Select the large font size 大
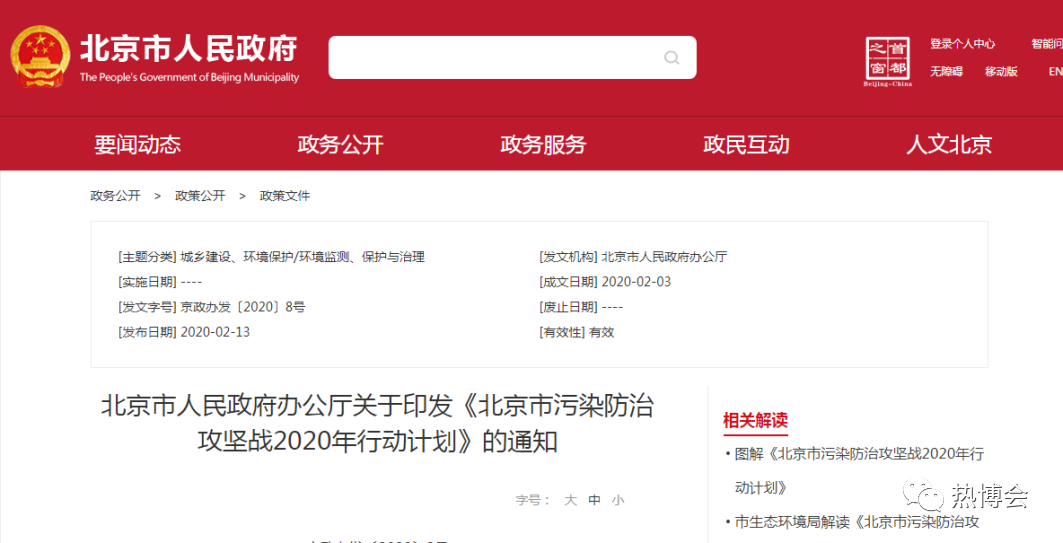The height and width of the screenshot is (543, 1063). [570, 500]
